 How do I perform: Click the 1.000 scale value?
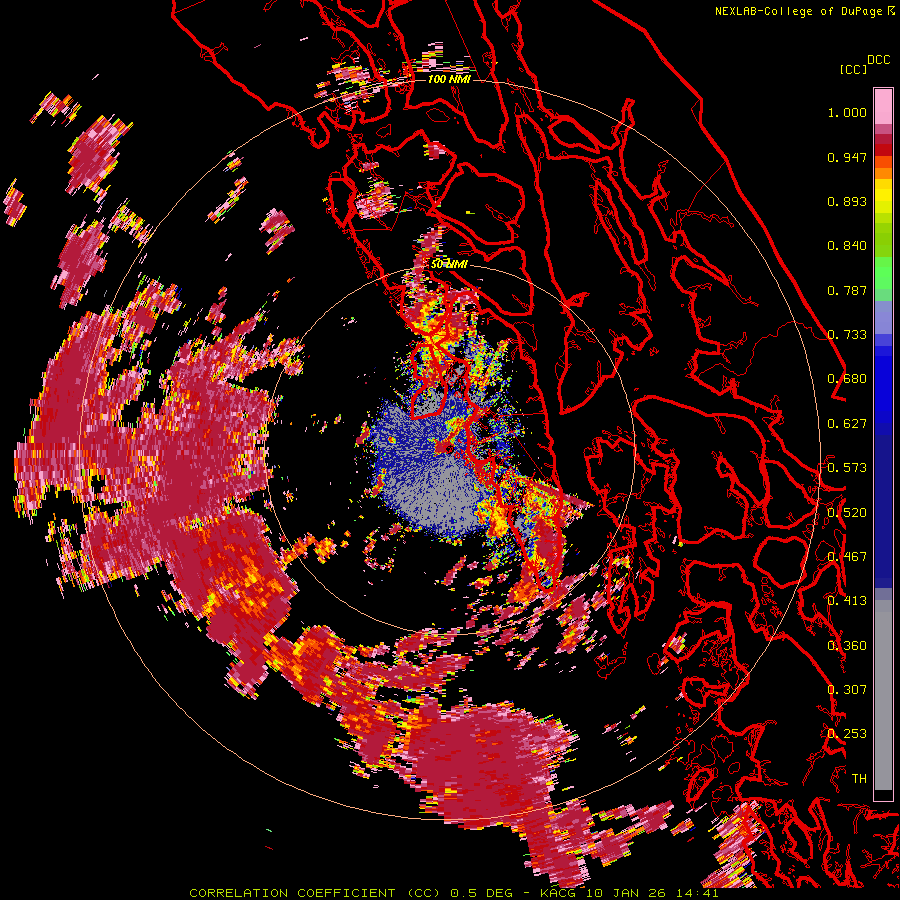[x=847, y=112]
